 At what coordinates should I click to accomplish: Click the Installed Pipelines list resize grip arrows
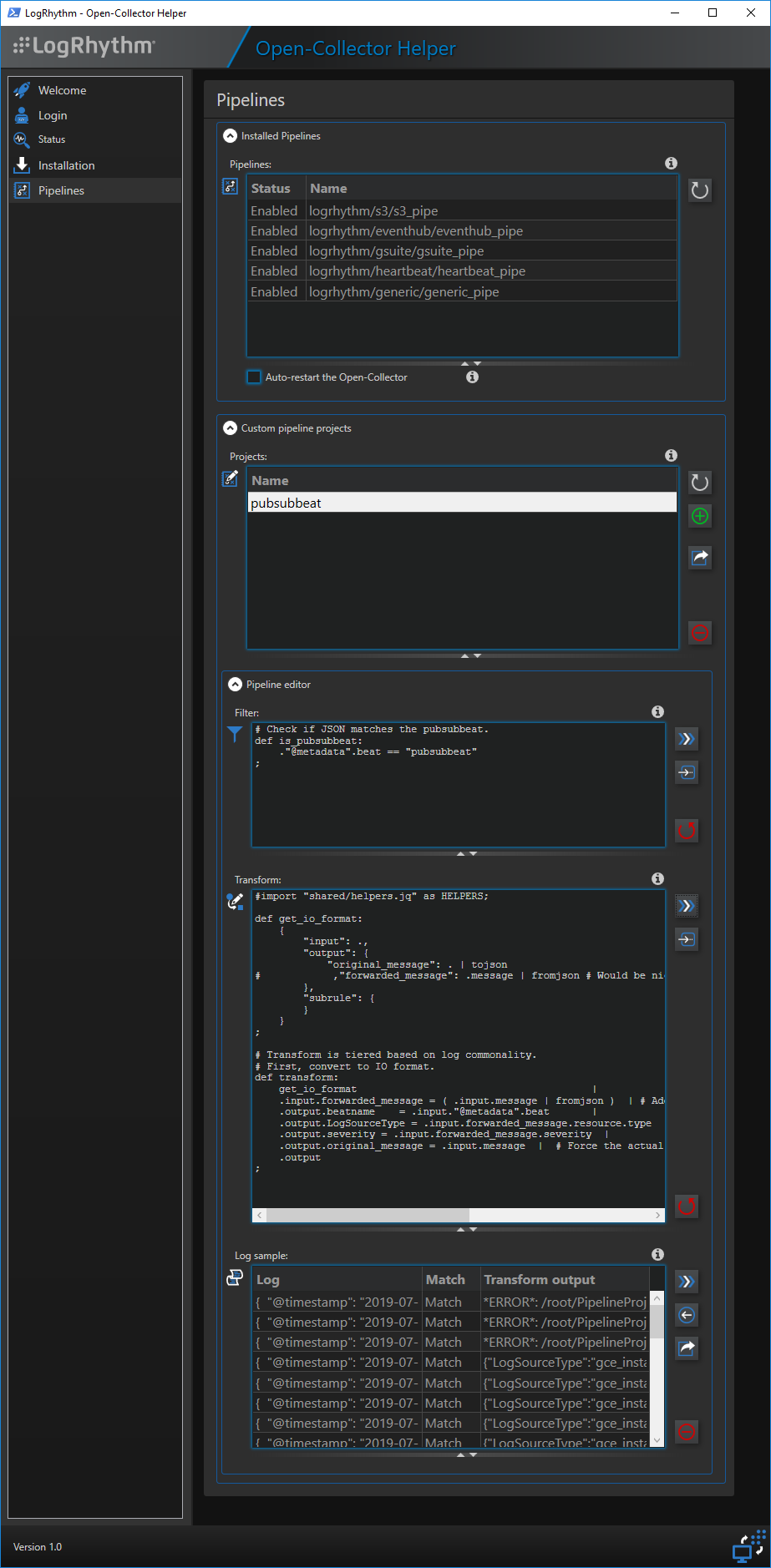click(x=471, y=363)
